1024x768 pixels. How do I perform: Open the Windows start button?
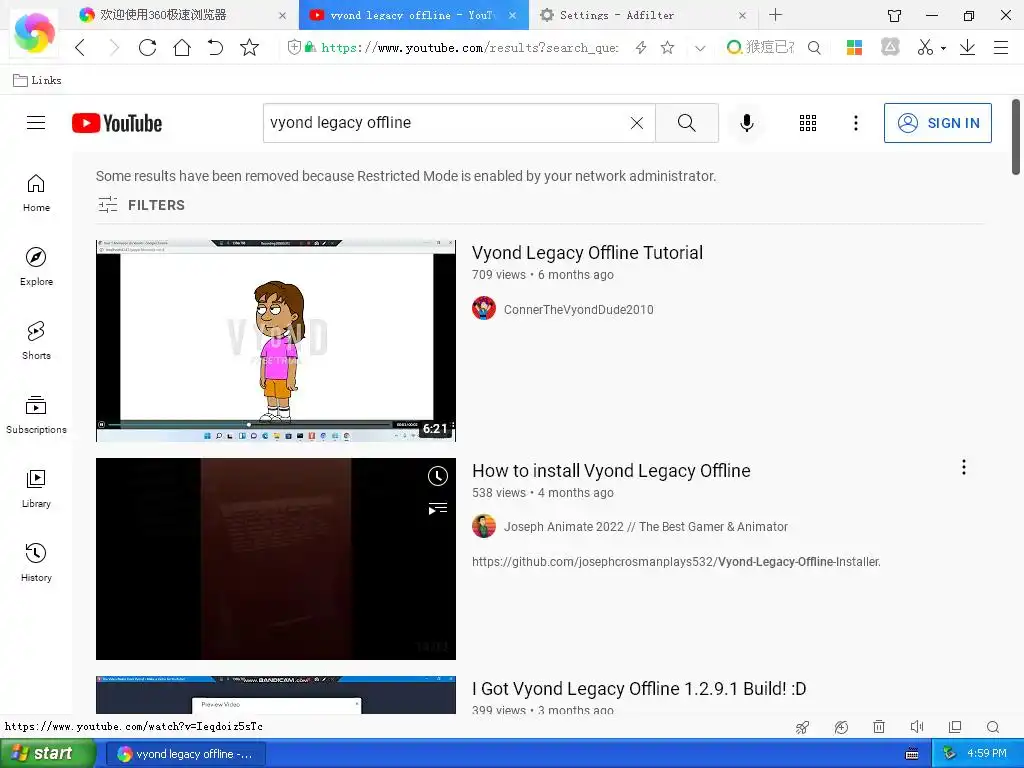pos(47,754)
